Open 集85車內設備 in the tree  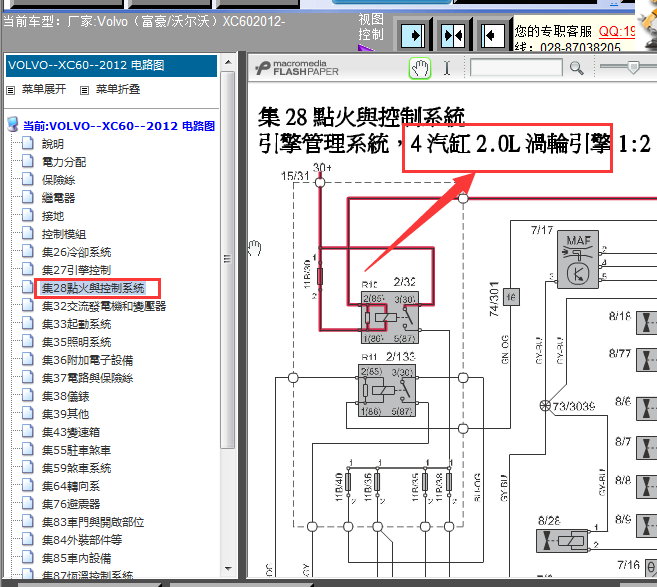pos(76,559)
